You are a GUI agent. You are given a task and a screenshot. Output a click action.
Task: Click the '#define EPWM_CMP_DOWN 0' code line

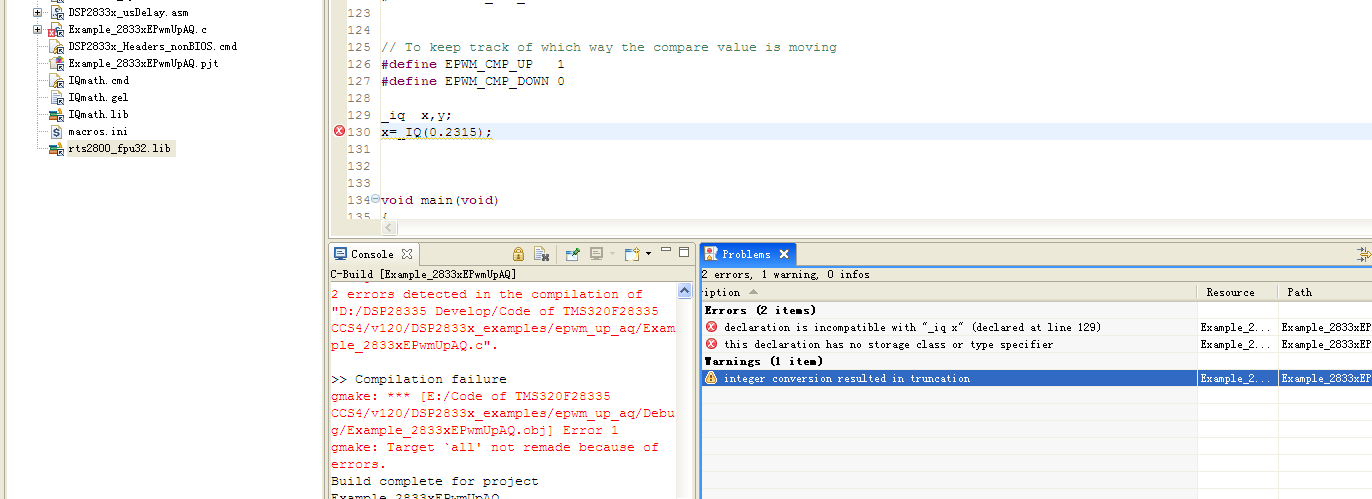(472, 81)
